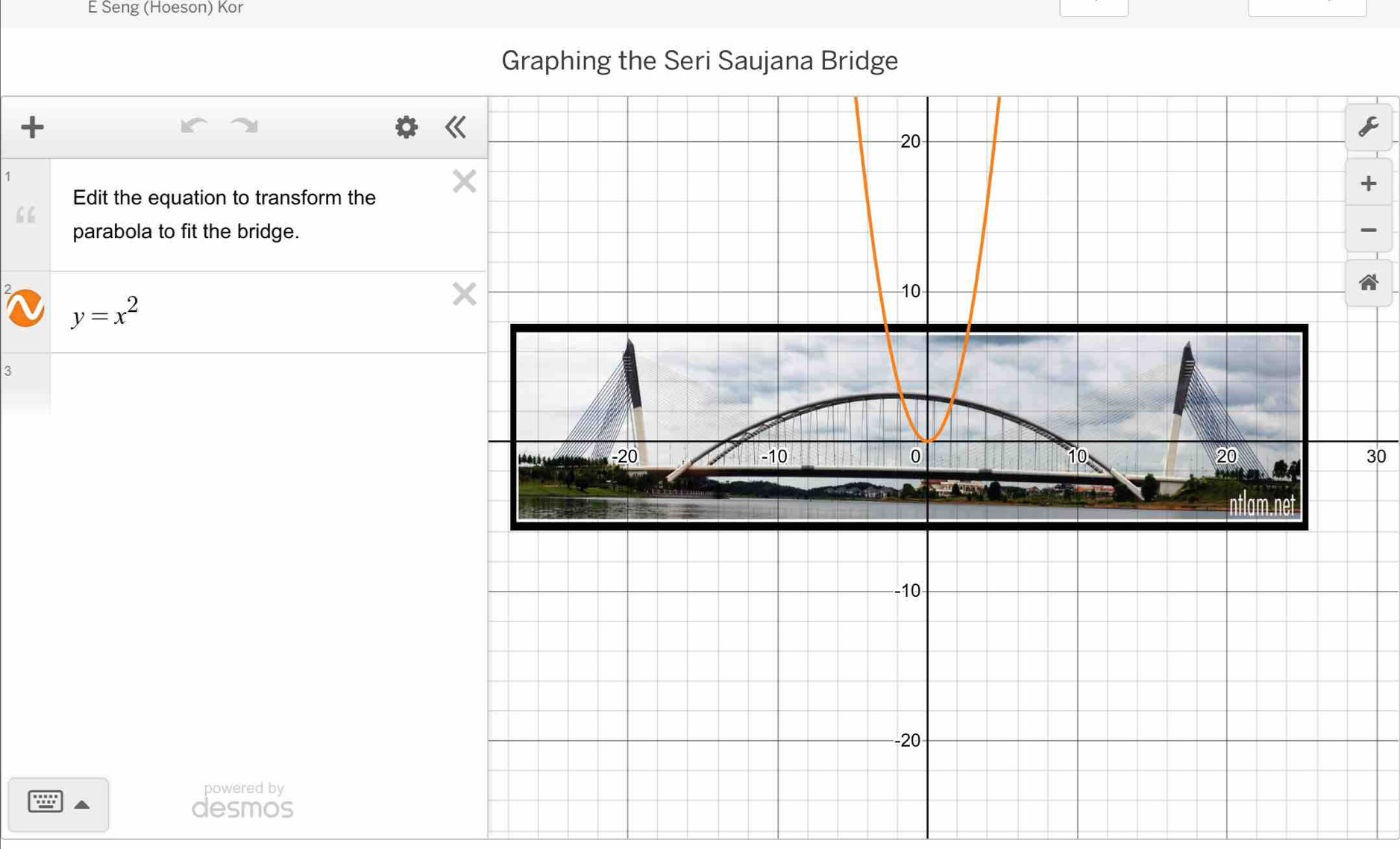Click the settings gear icon

pyautogui.click(x=406, y=127)
